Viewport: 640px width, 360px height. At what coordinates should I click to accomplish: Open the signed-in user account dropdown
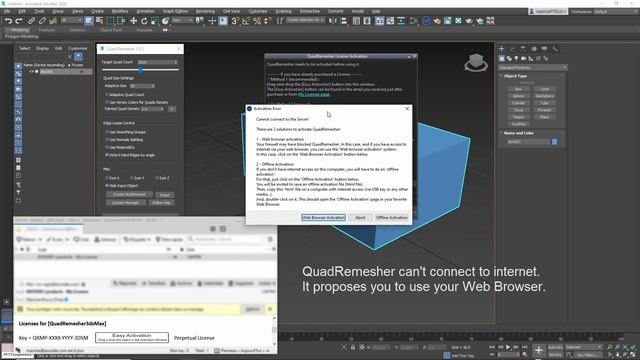547,11
